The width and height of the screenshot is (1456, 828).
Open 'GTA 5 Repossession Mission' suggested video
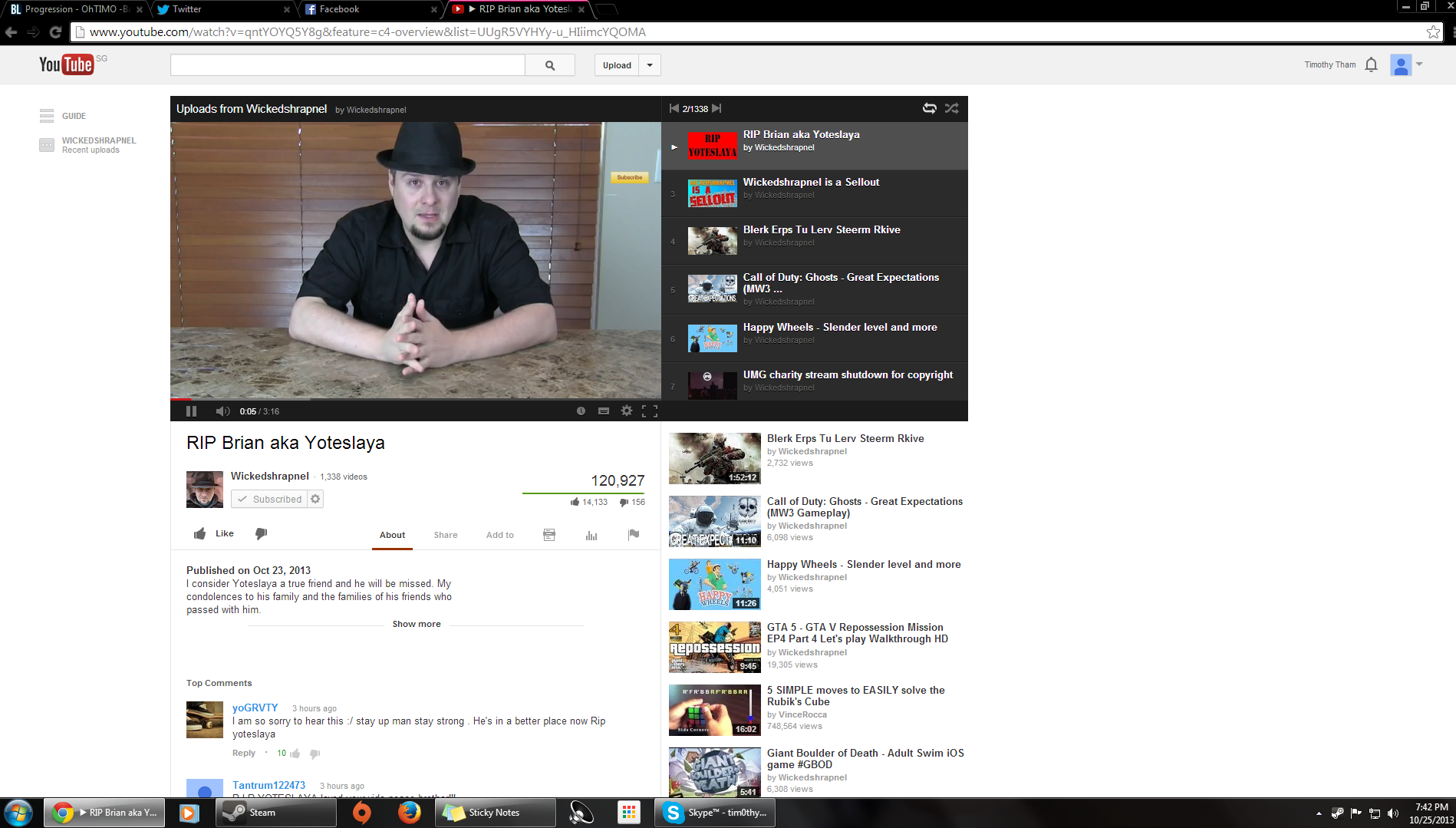[x=818, y=647]
